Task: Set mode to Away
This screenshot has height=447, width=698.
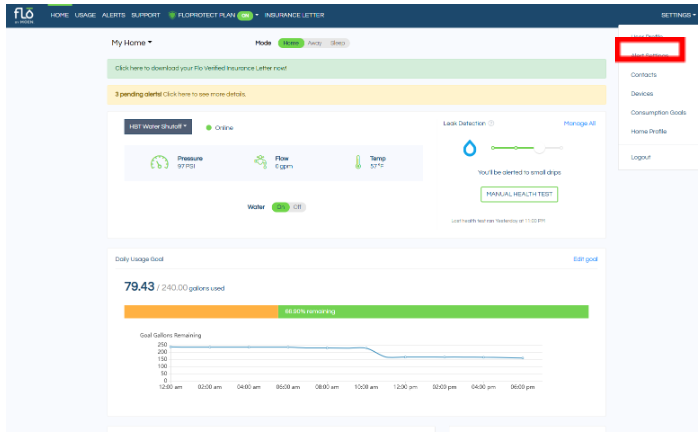Action: [315, 43]
